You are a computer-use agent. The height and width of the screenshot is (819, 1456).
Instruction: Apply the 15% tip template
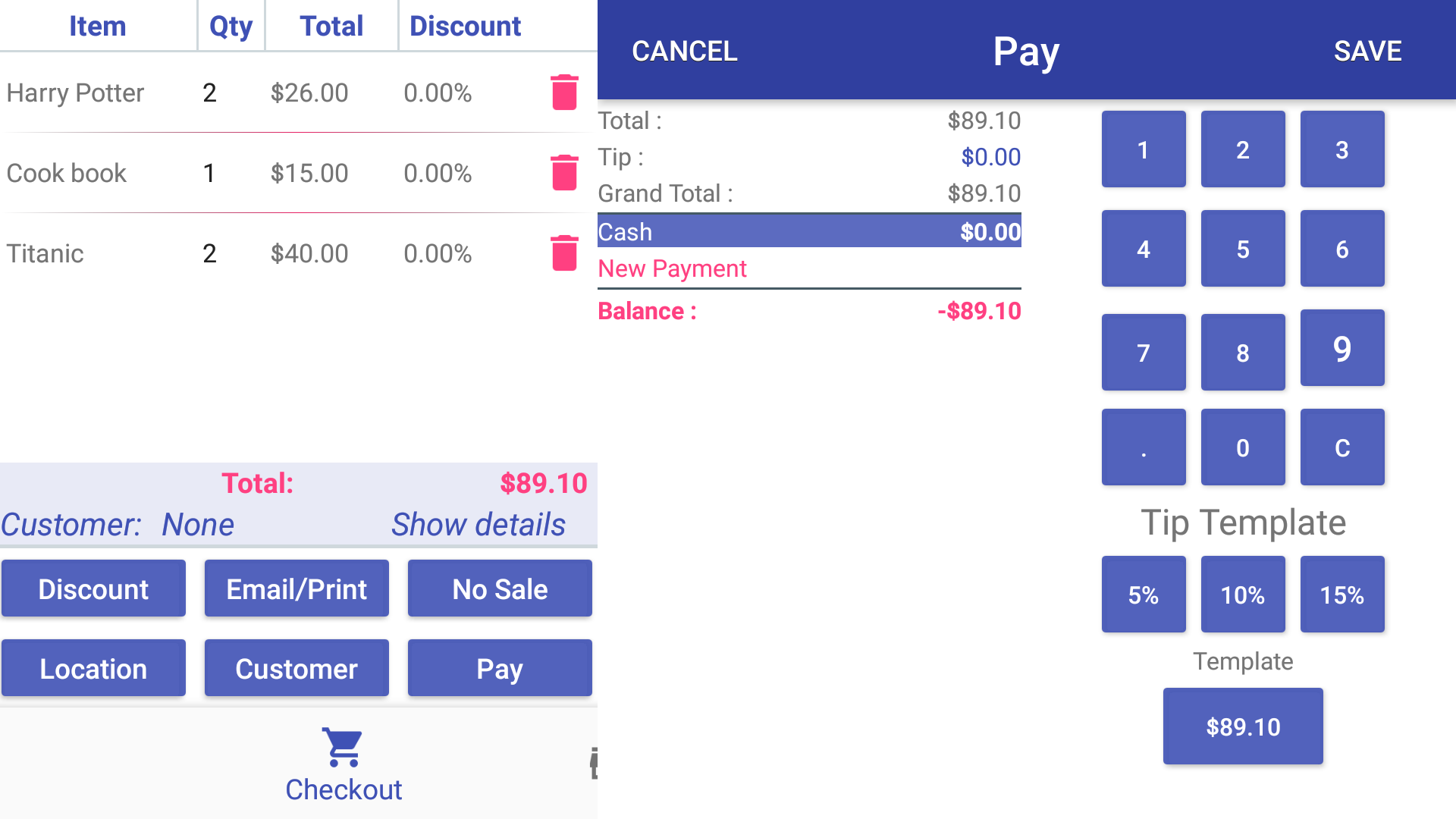tap(1341, 594)
